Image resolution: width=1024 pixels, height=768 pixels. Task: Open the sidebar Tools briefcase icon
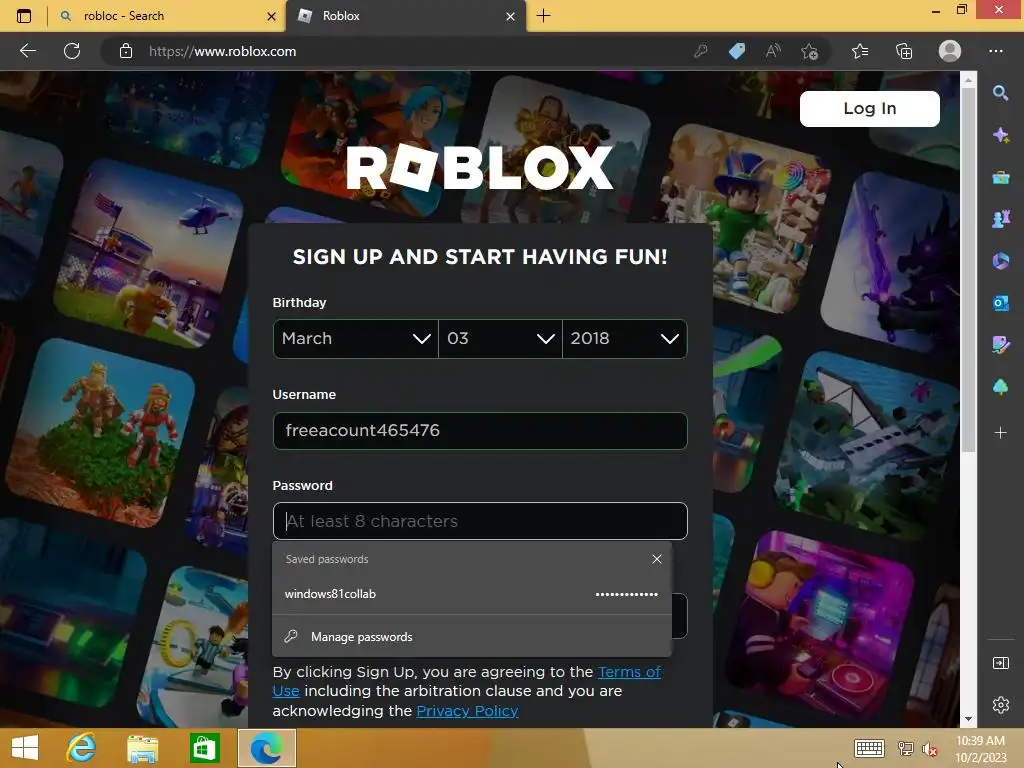(1000, 178)
